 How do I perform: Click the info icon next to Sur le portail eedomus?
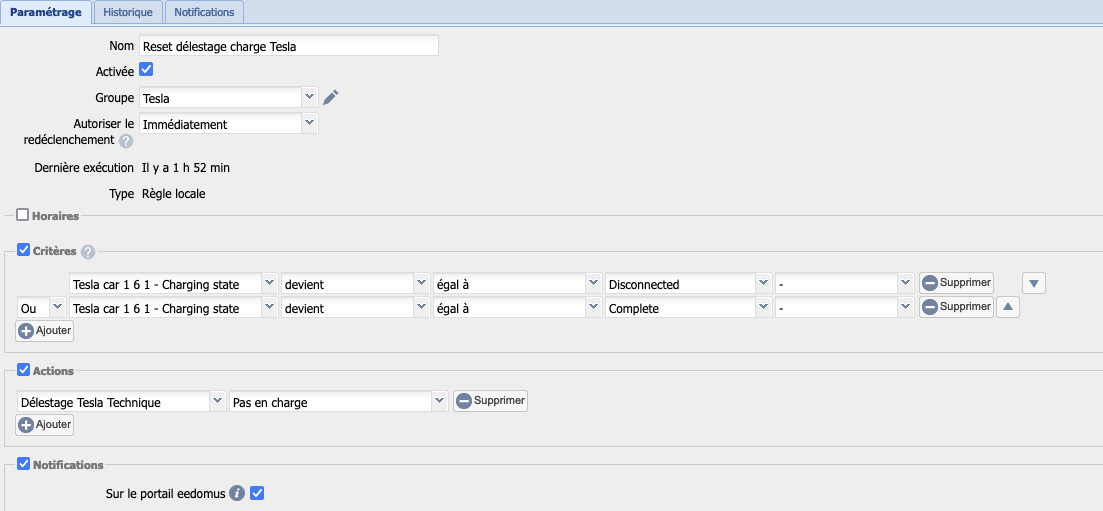(x=237, y=493)
